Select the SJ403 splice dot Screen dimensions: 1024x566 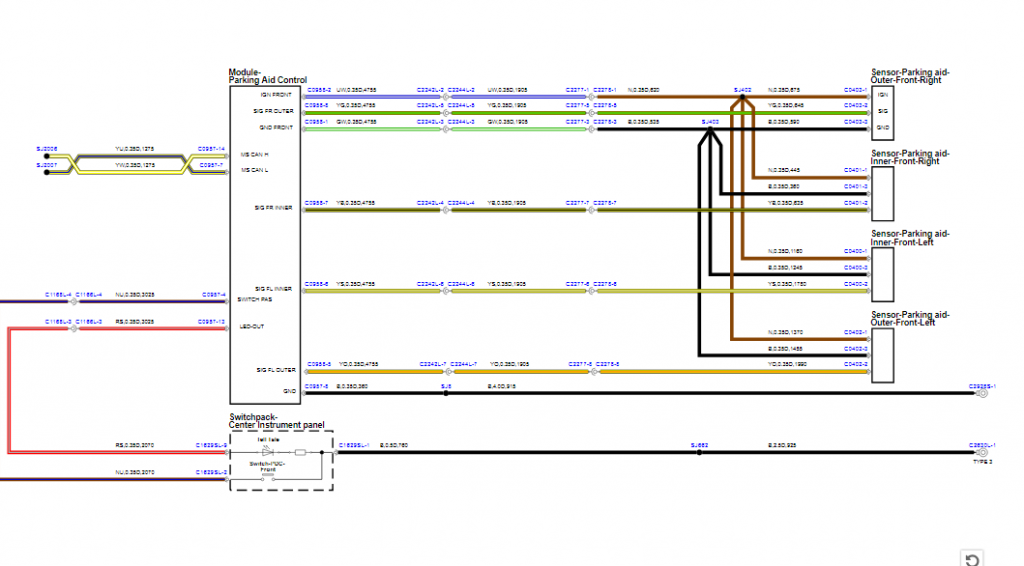(x=710, y=129)
